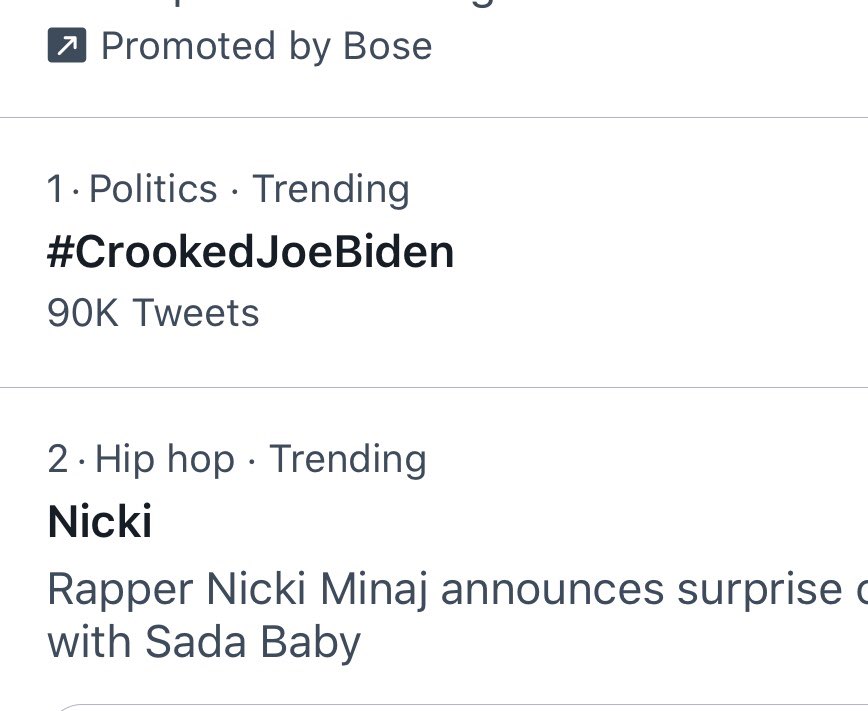
Task: Click empty space right of the Nicki title
Action: point(500,522)
